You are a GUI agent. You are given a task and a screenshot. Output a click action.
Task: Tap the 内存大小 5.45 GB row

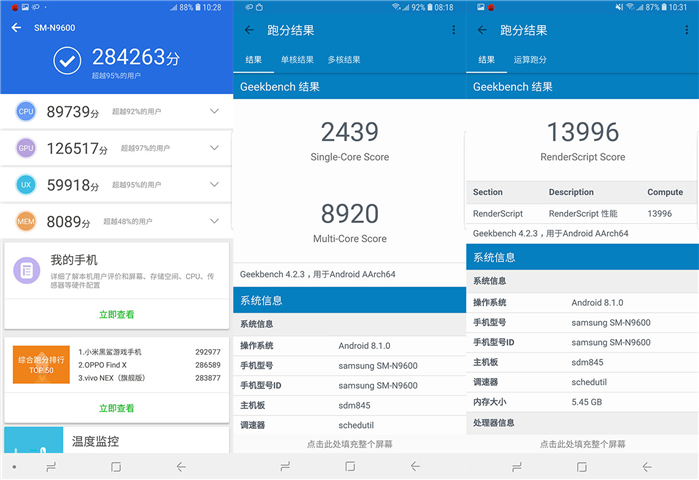582,402
